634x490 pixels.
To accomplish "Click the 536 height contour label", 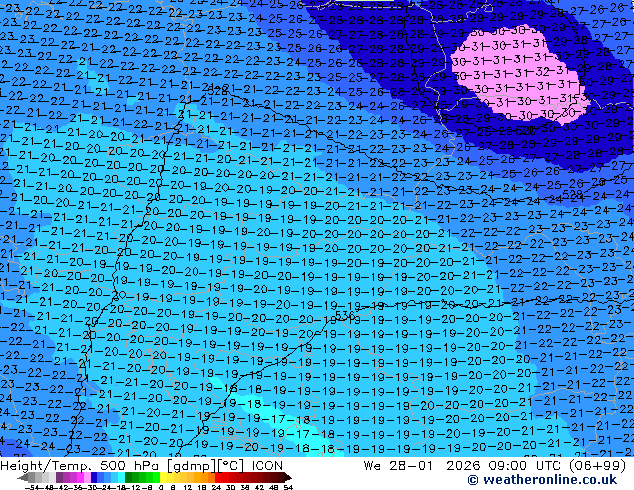I will [x=345, y=315].
